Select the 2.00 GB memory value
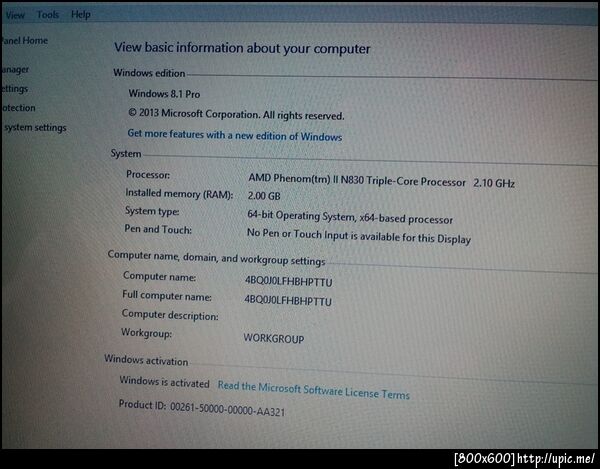Screen dimensions: 600x469 pos(264,196)
